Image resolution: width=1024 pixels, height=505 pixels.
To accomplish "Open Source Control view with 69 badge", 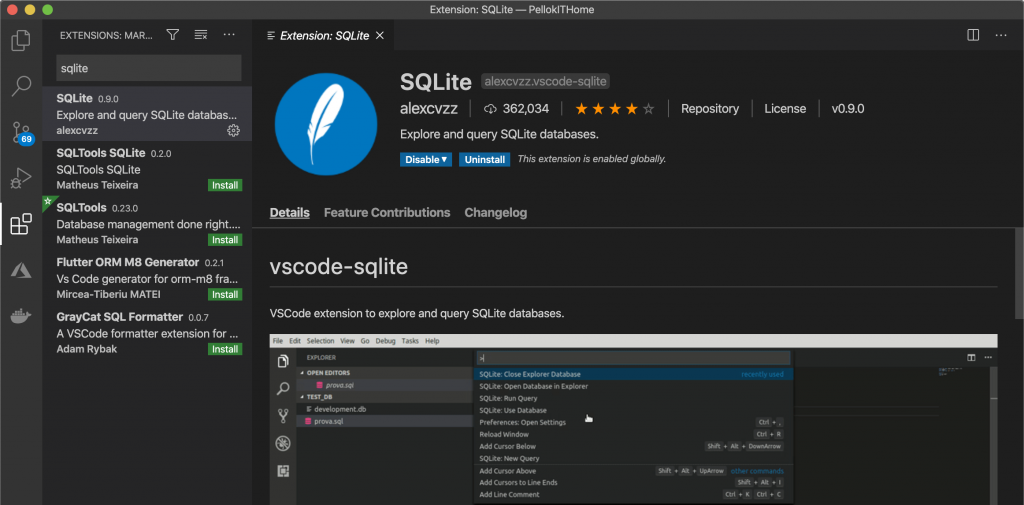I will 22,132.
